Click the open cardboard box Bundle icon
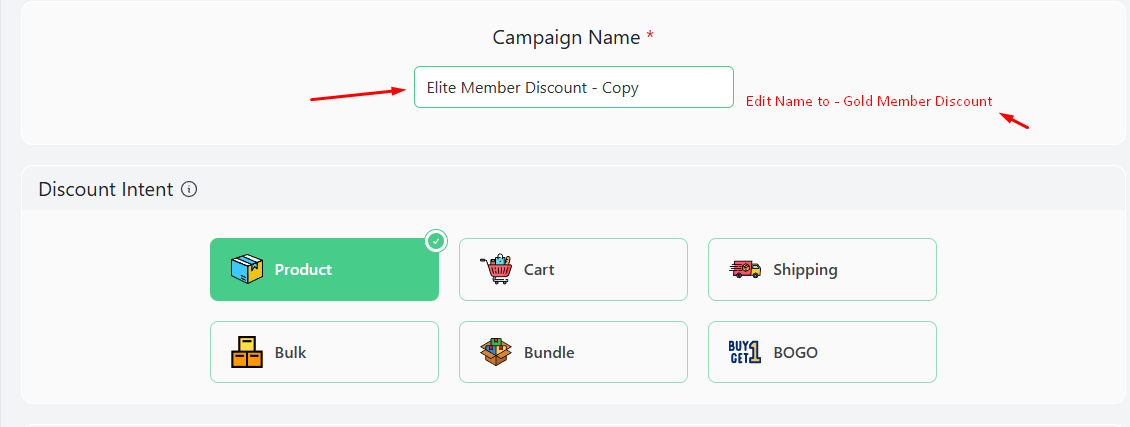This screenshot has height=427, width=1130. click(496, 352)
